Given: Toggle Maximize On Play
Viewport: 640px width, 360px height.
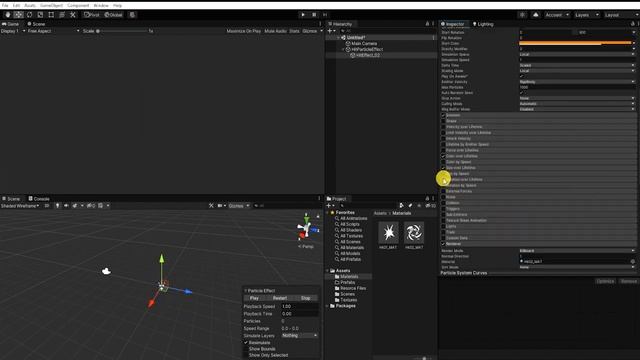Looking at the screenshot, I should [x=244, y=31].
